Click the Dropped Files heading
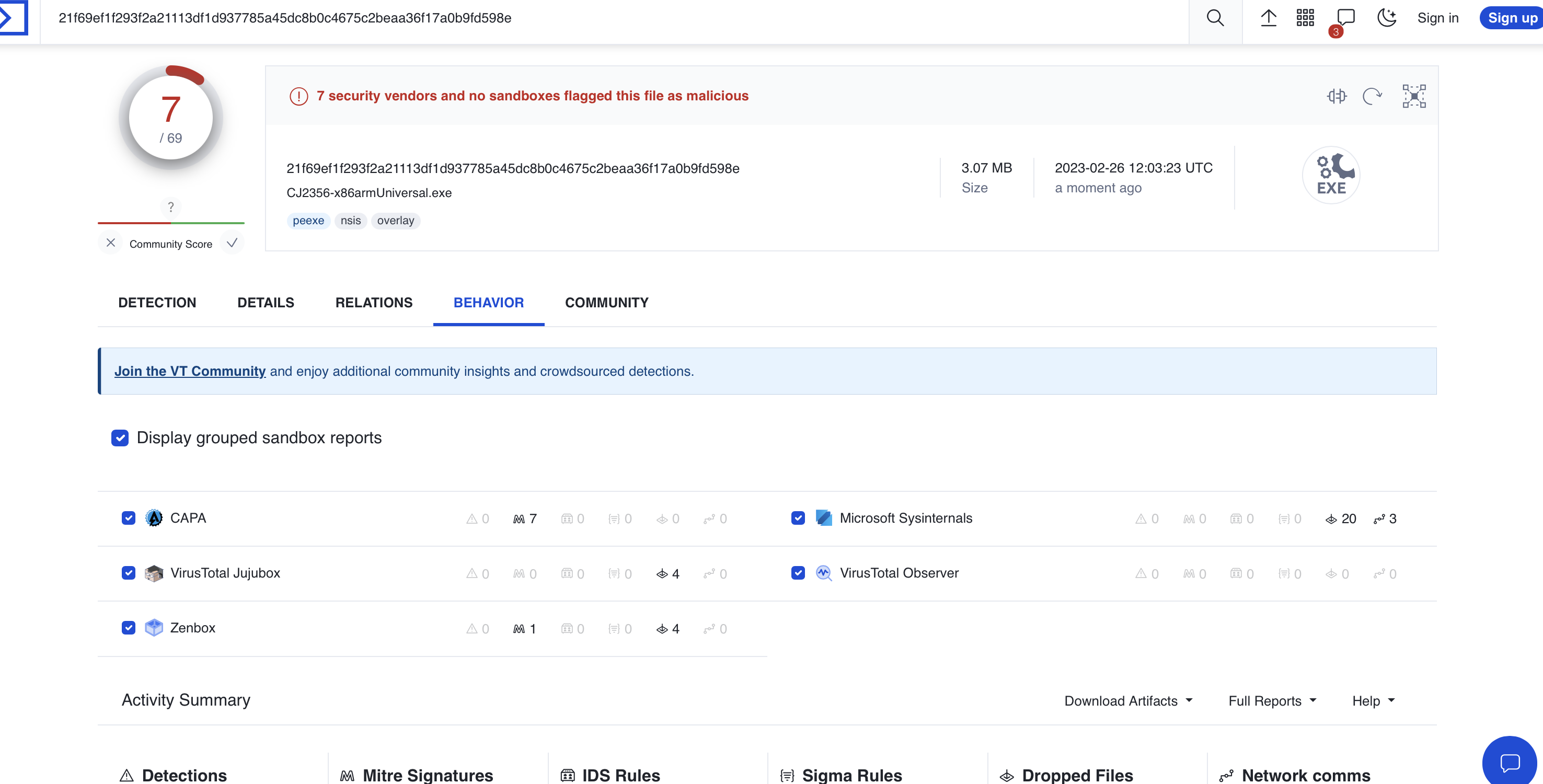The image size is (1543, 784). (1066, 775)
